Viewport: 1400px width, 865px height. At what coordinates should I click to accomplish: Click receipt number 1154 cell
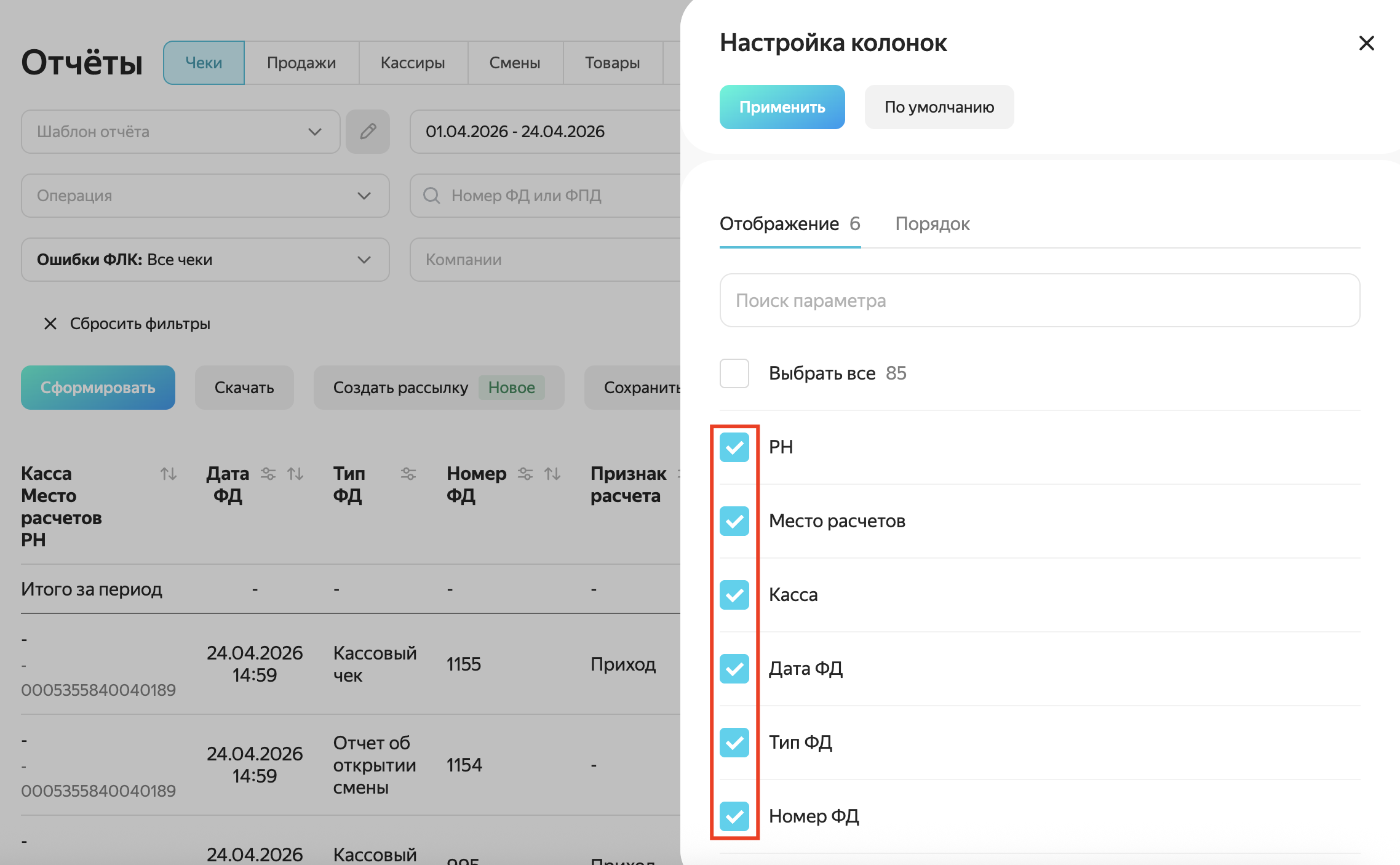pos(464,765)
